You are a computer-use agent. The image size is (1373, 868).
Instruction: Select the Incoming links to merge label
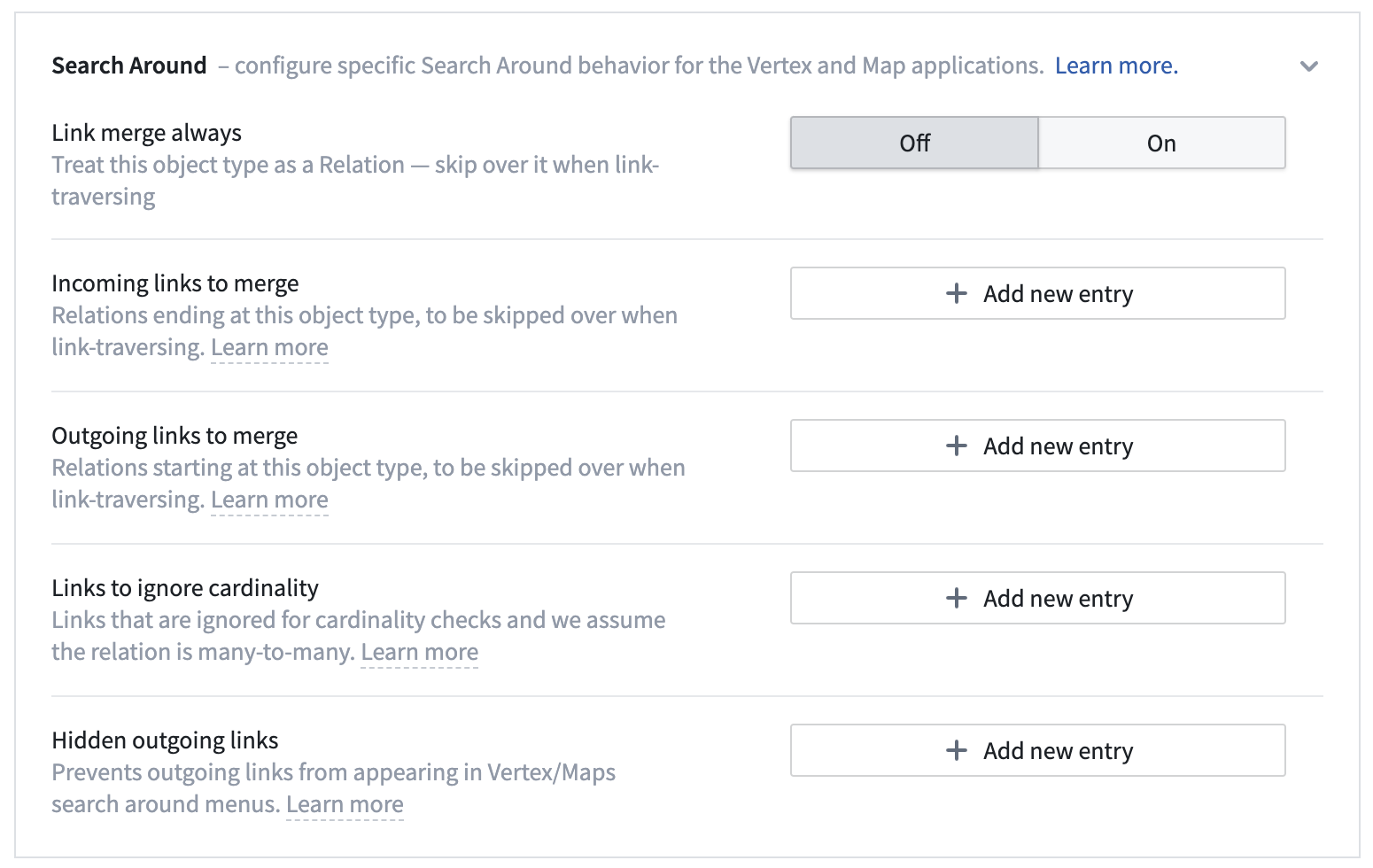(175, 283)
